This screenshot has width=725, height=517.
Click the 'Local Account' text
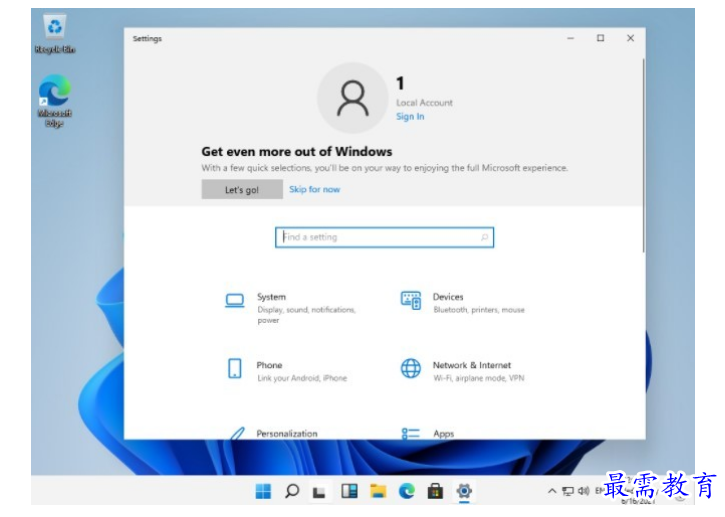coord(424,103)
